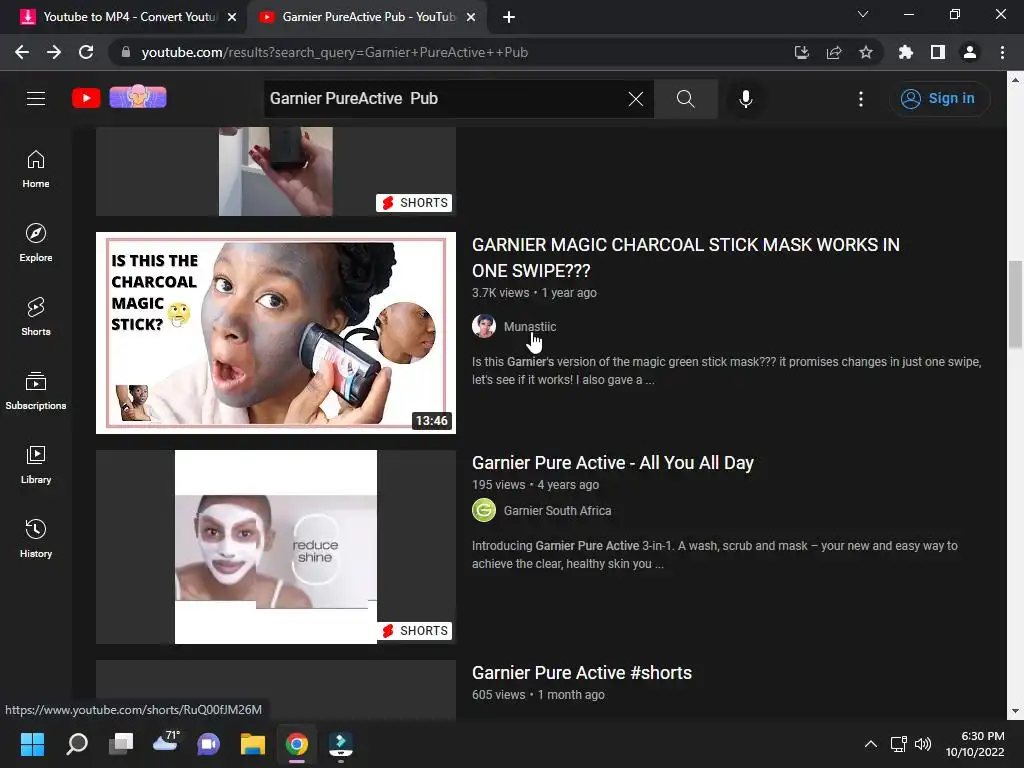This screenshot has height=768, width=1024.
Task: Start voice search with the microphone icon
Action: click(746, 99)
